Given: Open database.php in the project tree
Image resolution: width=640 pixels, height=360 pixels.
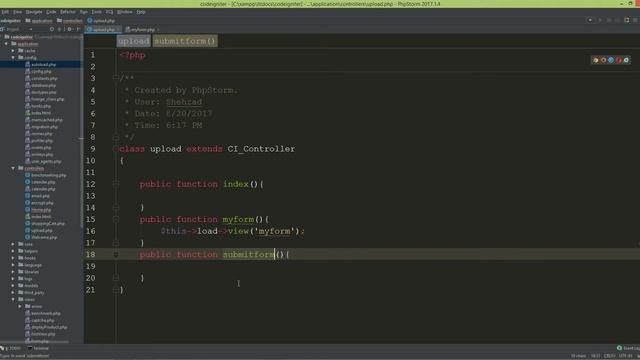Looking at the screenshot, I should click(44, 85).
